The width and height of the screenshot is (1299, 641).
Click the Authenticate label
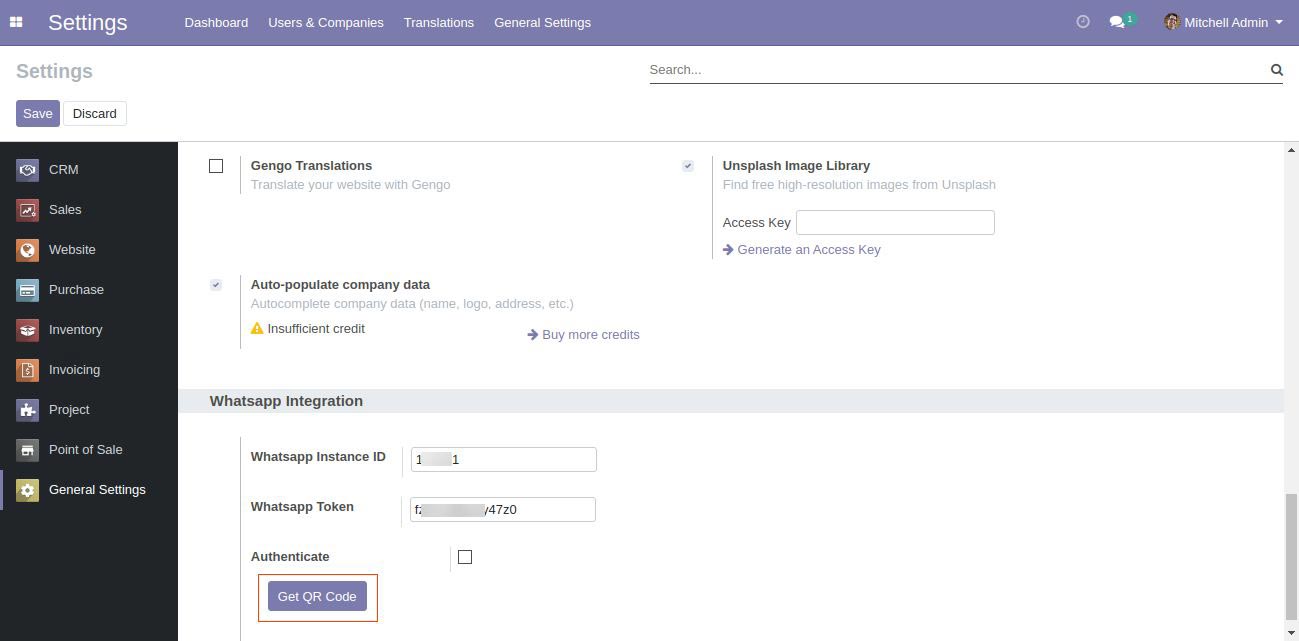pyautogui.click(x=290, y=557)
